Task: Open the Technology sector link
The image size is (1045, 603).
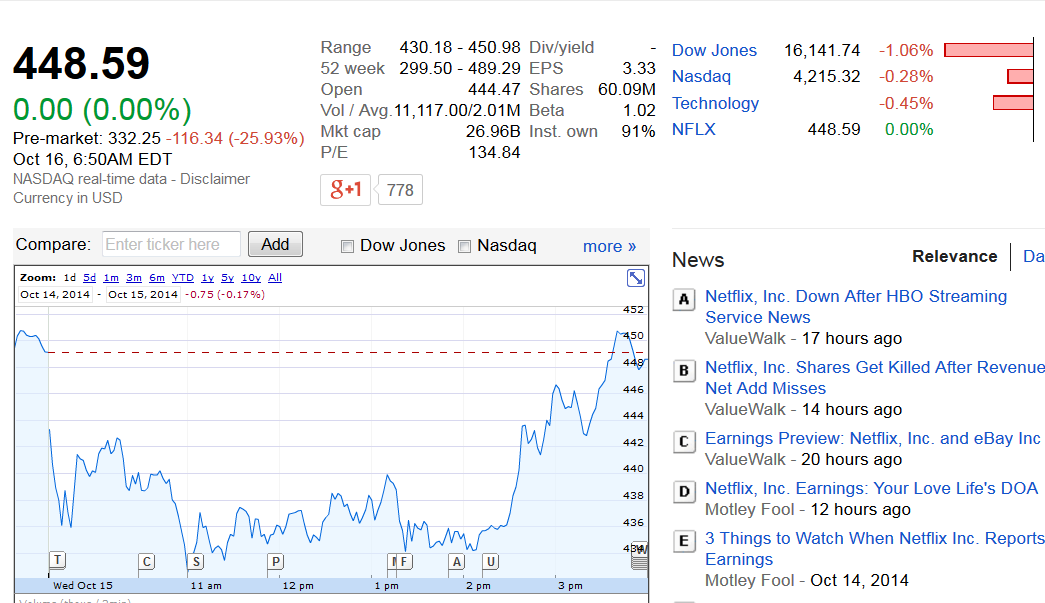Action: [x=715, y=103]
